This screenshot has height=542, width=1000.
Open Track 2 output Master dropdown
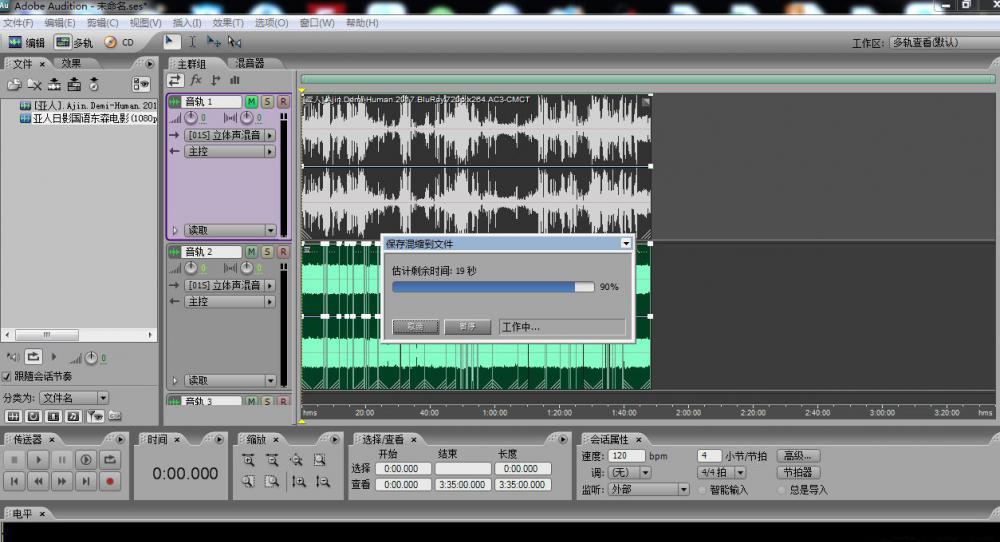point(230,302)
